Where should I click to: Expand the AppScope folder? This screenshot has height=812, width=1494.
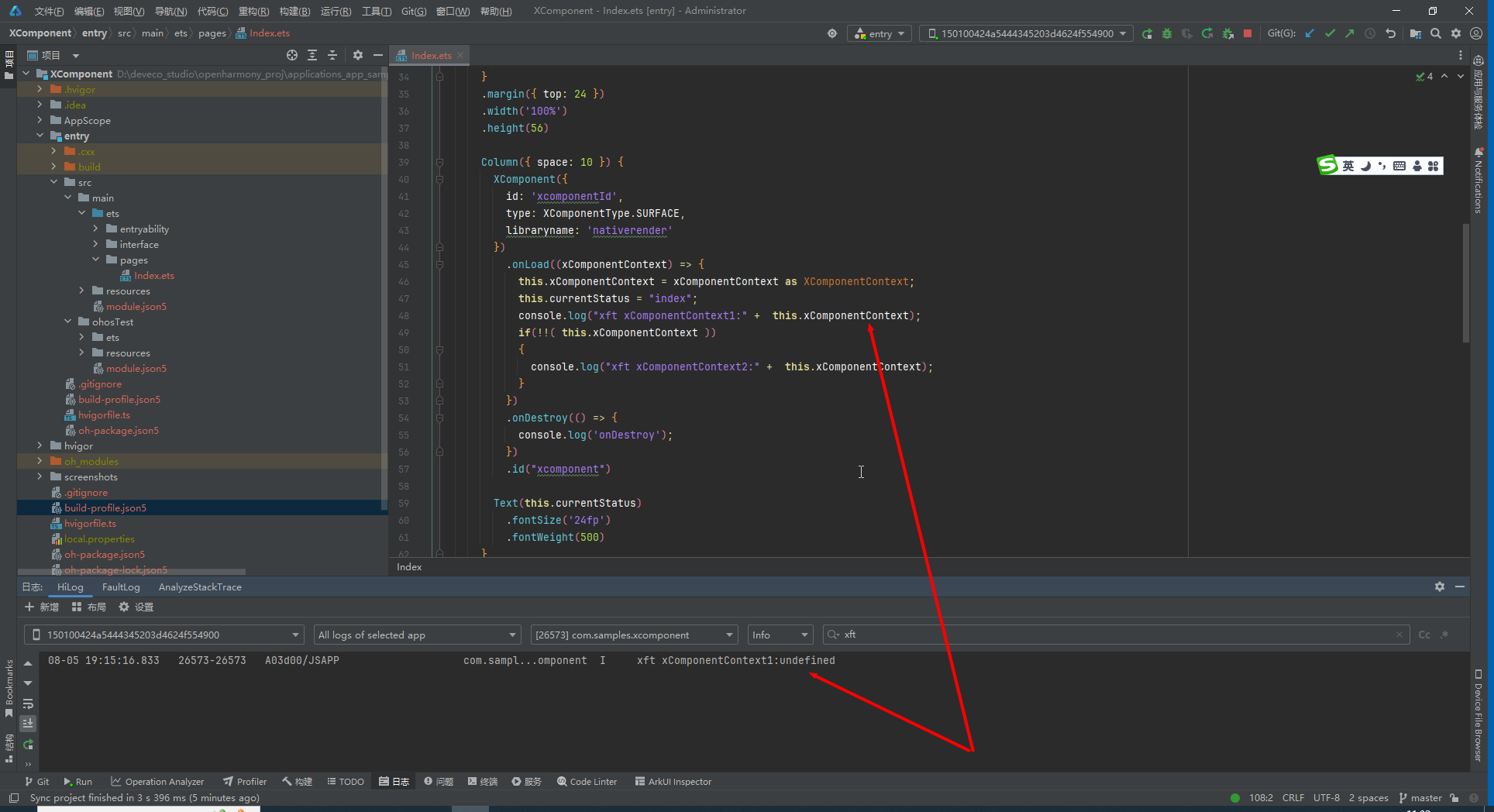(40, 120)
